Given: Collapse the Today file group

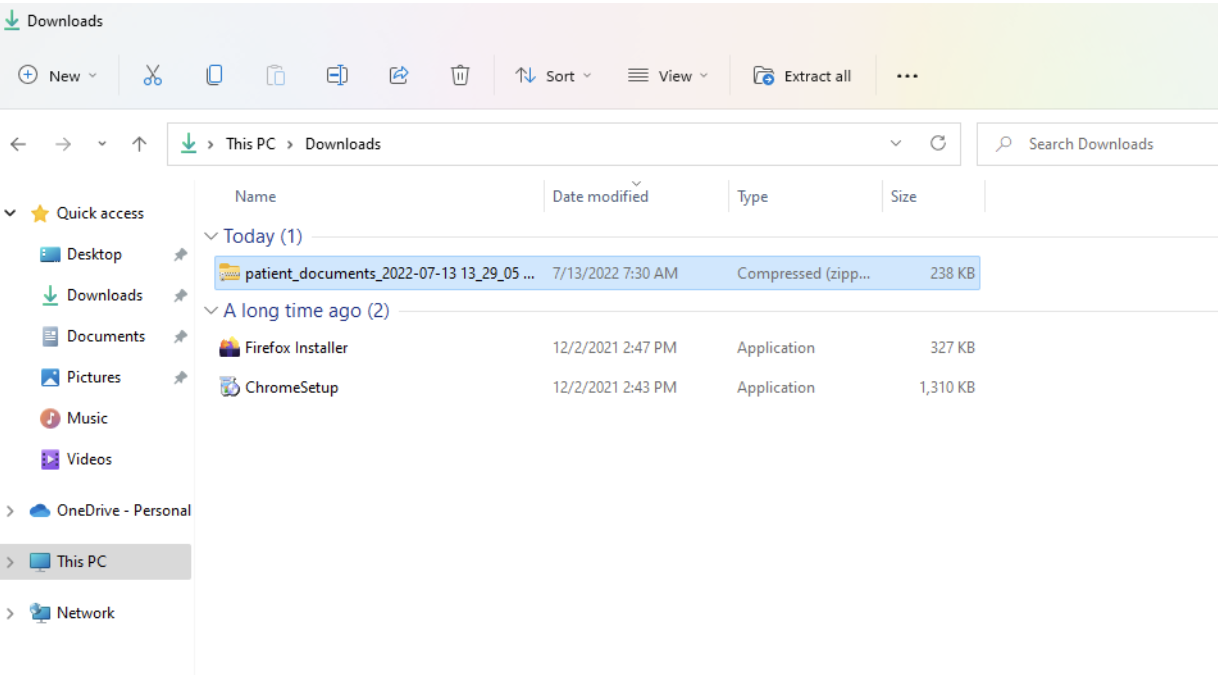Looking at the screenshot, I should click(x=211, y=236).
